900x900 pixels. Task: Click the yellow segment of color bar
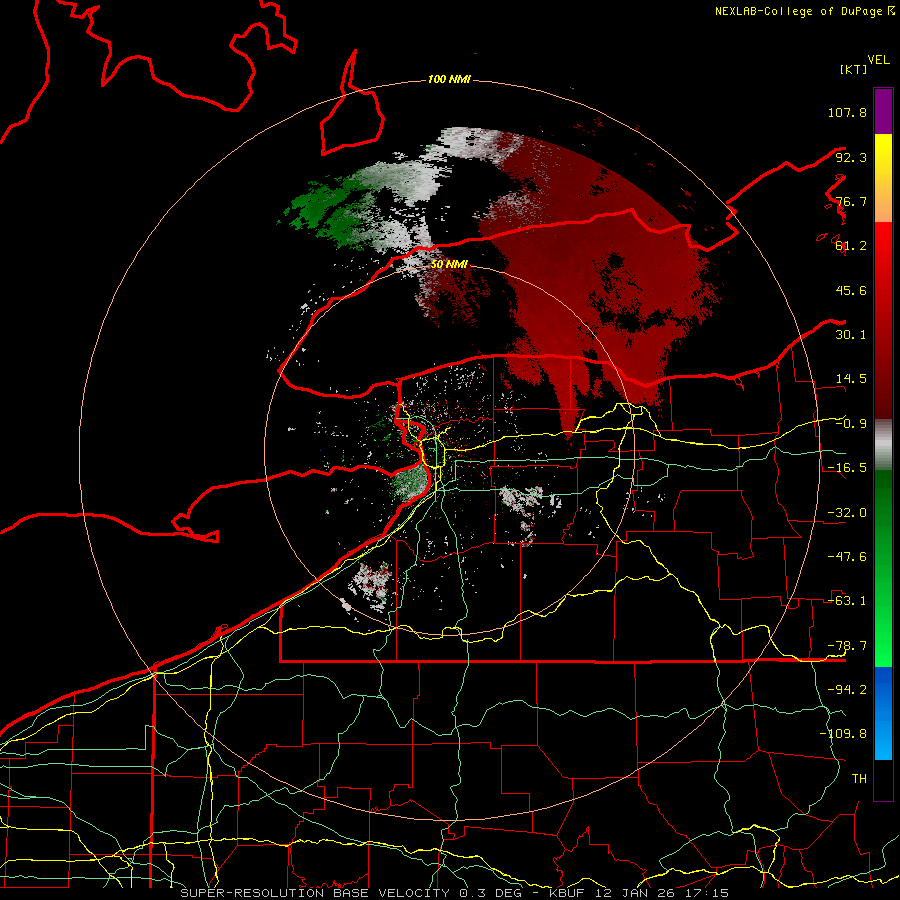tap(883, 178)
